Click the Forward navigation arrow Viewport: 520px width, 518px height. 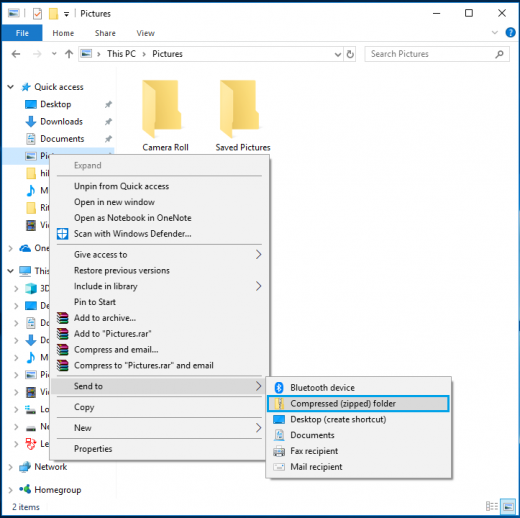(x=37, y=54)
